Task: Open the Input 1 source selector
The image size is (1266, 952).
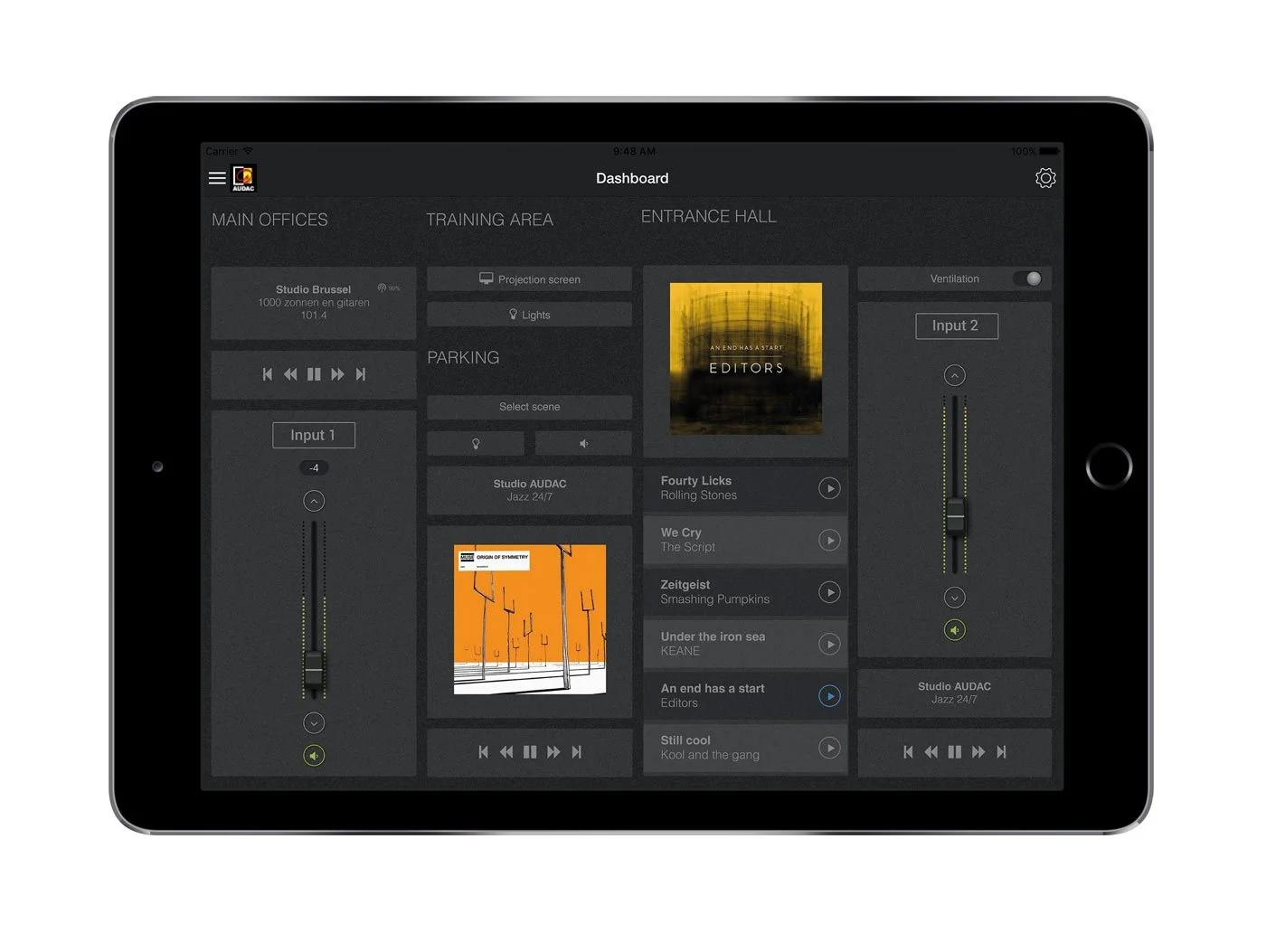Action: (314, 435)
